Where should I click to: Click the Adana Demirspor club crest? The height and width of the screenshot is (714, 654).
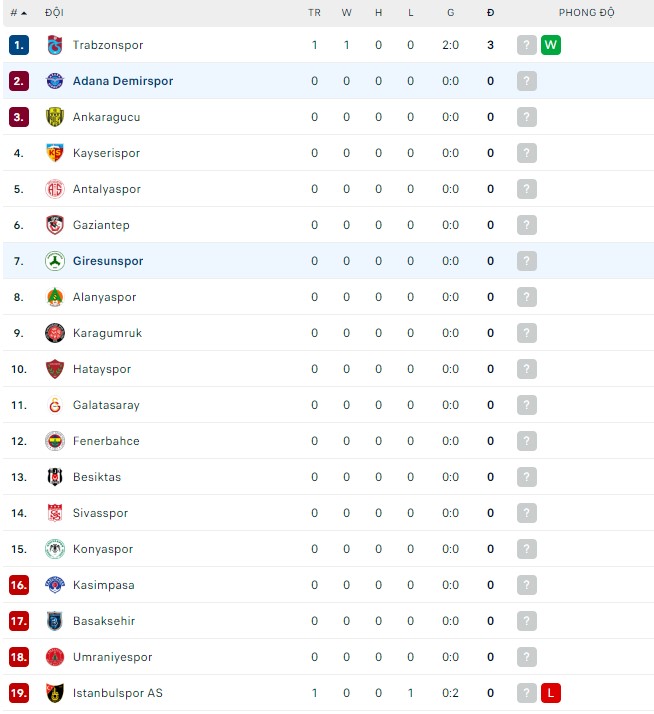tap(54, 81)
